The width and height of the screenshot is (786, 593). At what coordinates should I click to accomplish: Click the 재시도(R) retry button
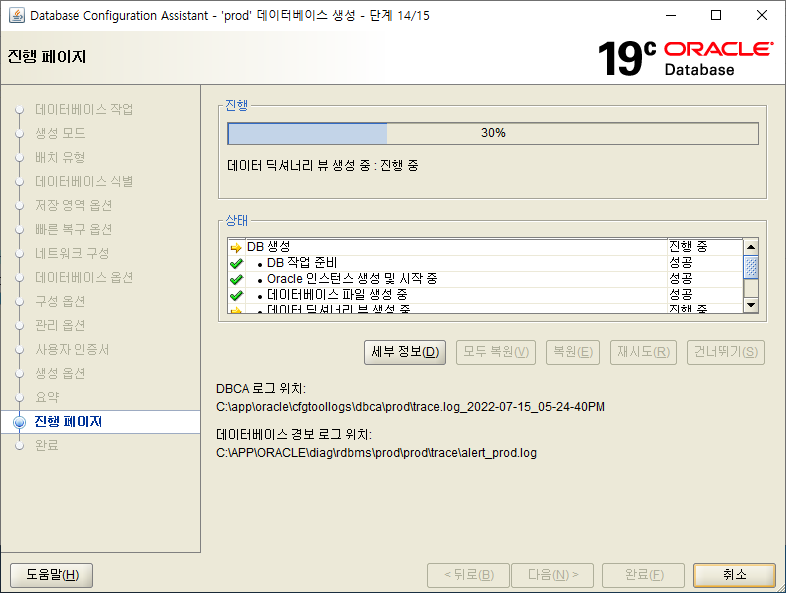[x=644, y=352]
